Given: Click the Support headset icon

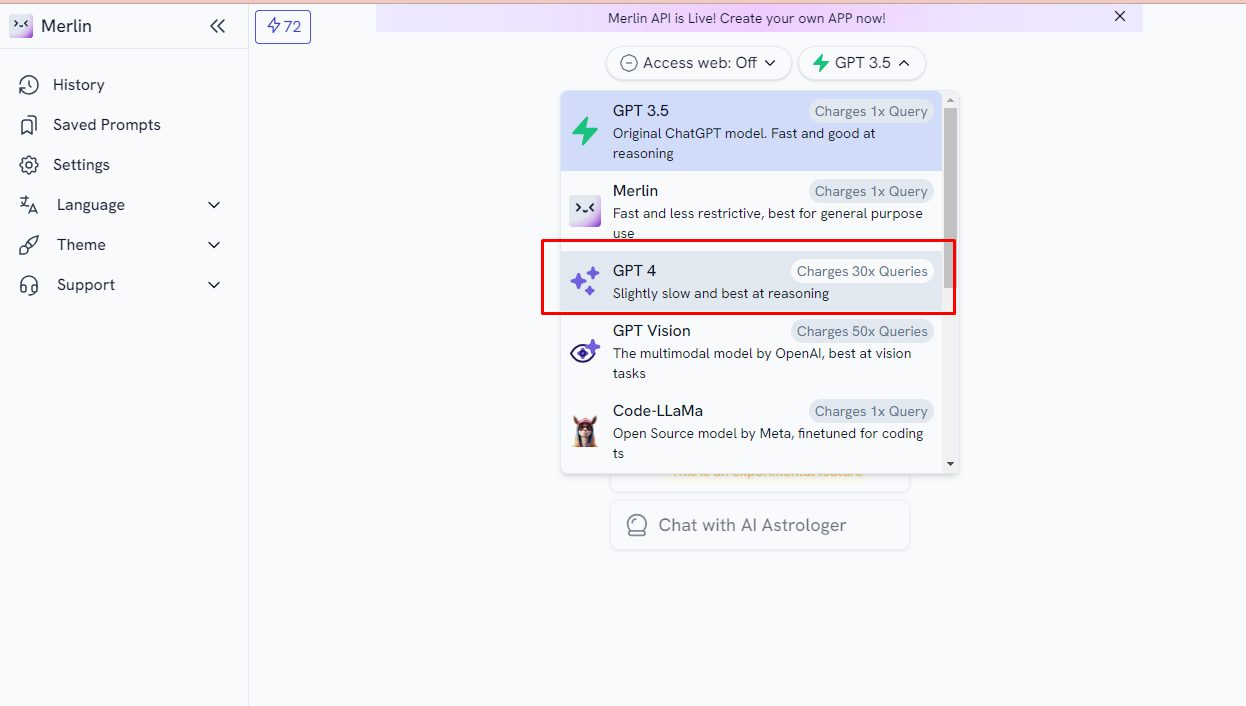Looking at the screenshot, I should [29, 285].
